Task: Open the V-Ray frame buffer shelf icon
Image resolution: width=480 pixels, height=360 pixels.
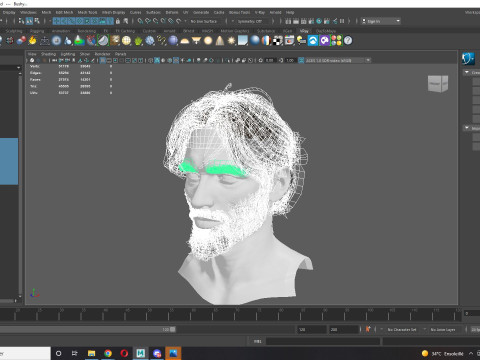Action: (x=289, y=41)
